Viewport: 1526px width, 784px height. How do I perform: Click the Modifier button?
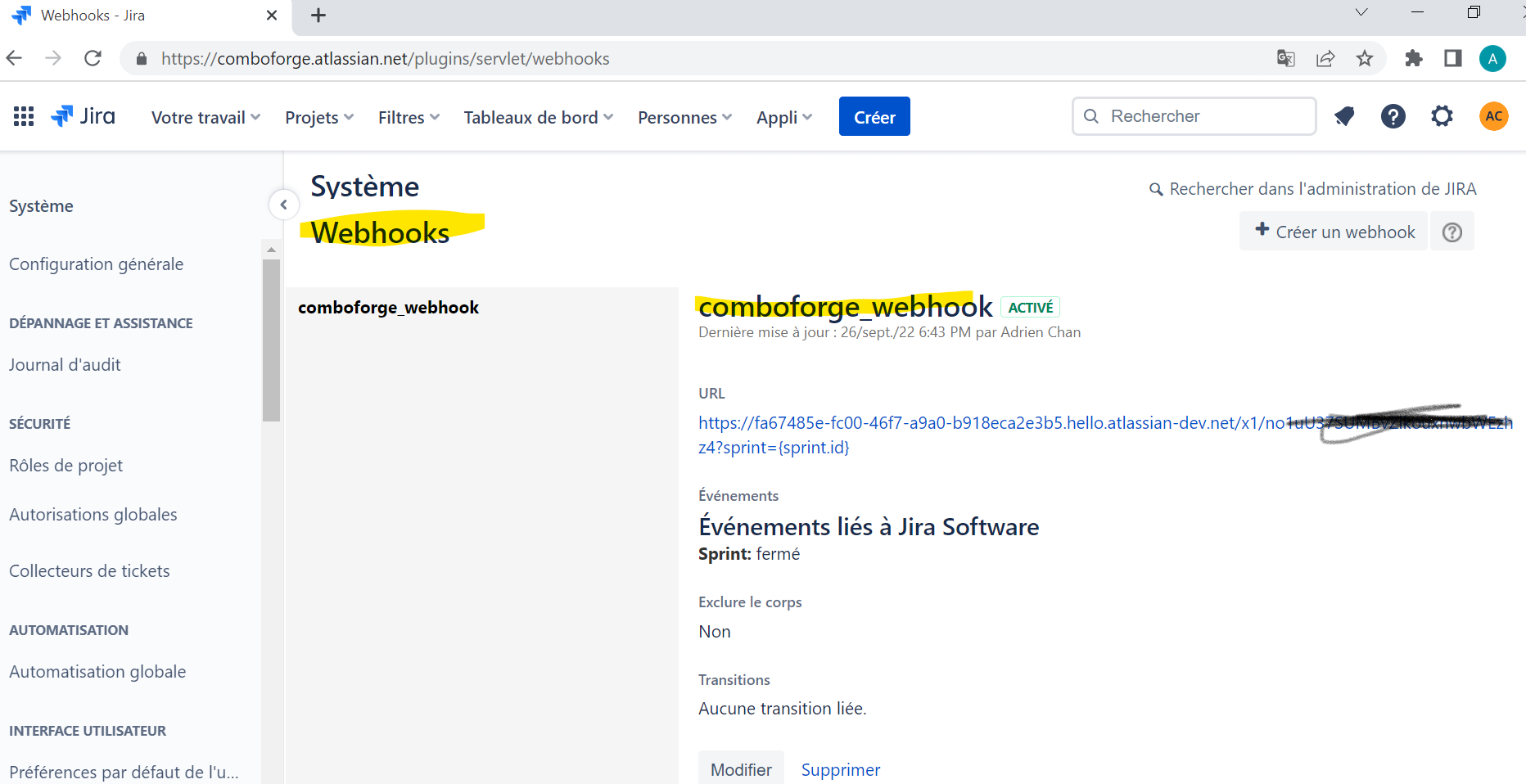[741, 769]
